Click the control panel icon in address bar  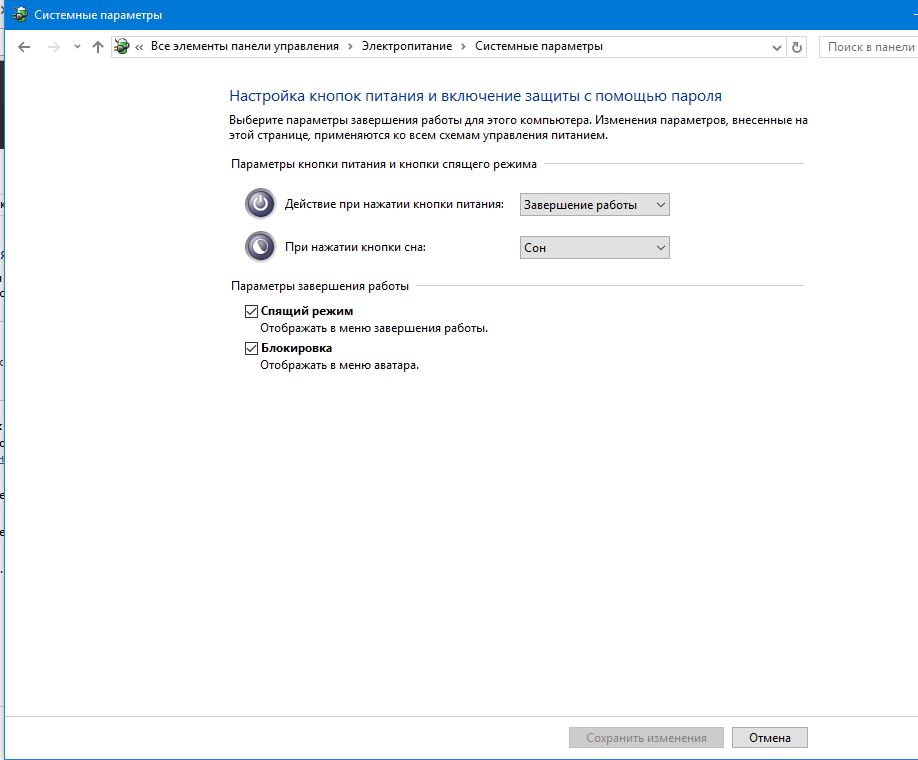click(x=122, y=46)
